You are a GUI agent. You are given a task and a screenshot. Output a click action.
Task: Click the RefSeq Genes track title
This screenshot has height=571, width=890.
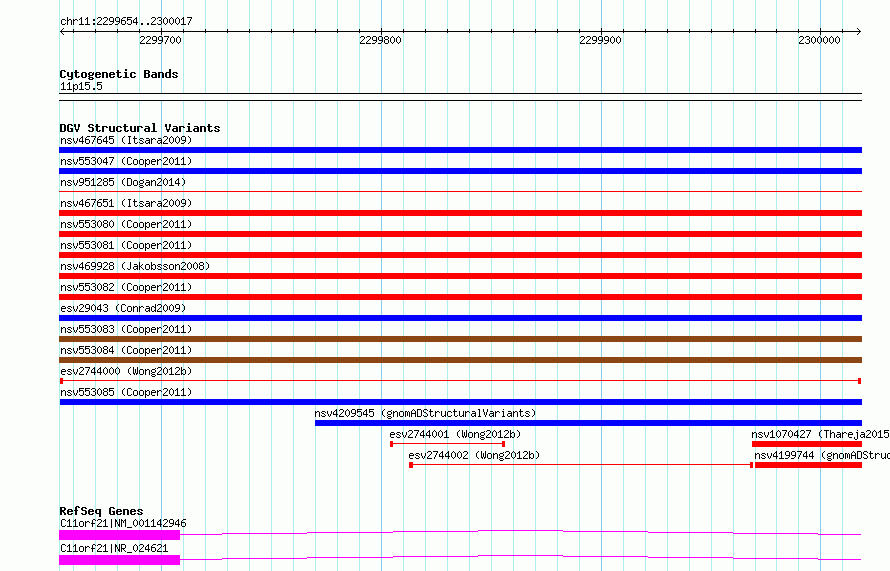pos(101,511)
